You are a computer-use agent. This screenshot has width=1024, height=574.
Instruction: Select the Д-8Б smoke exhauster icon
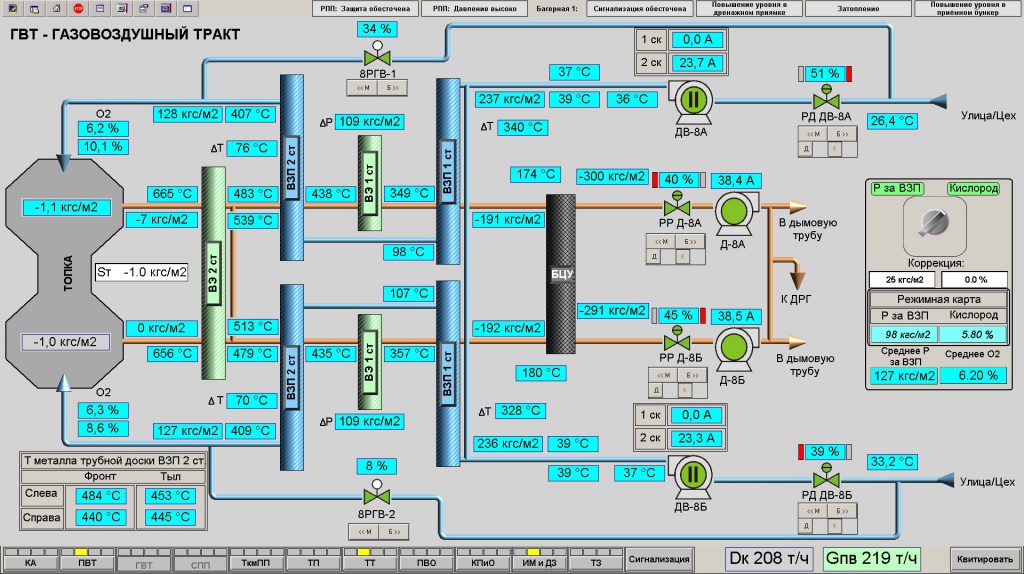(x=733, y=349)
